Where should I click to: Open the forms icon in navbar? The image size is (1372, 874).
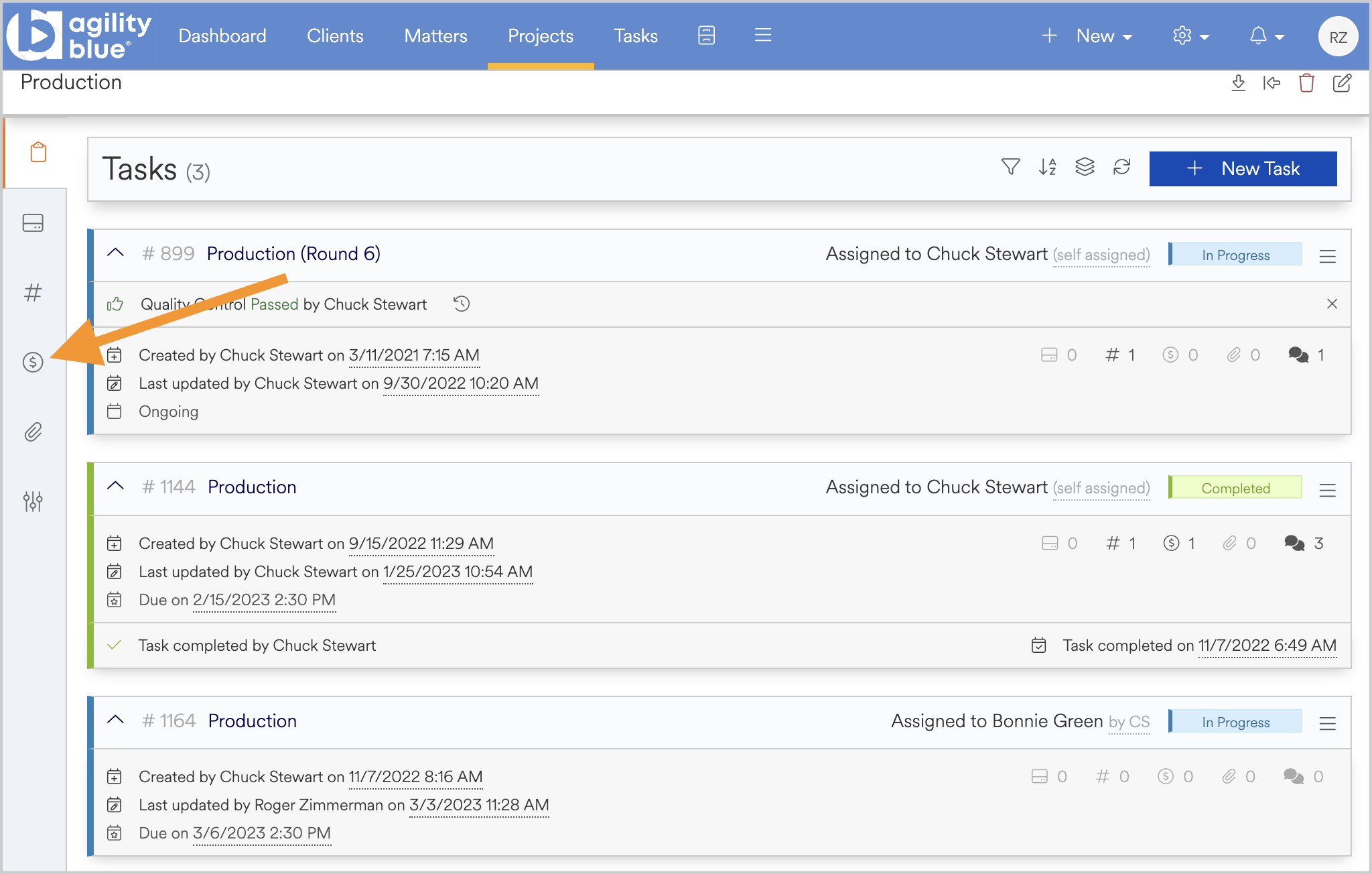pos(706,36)
